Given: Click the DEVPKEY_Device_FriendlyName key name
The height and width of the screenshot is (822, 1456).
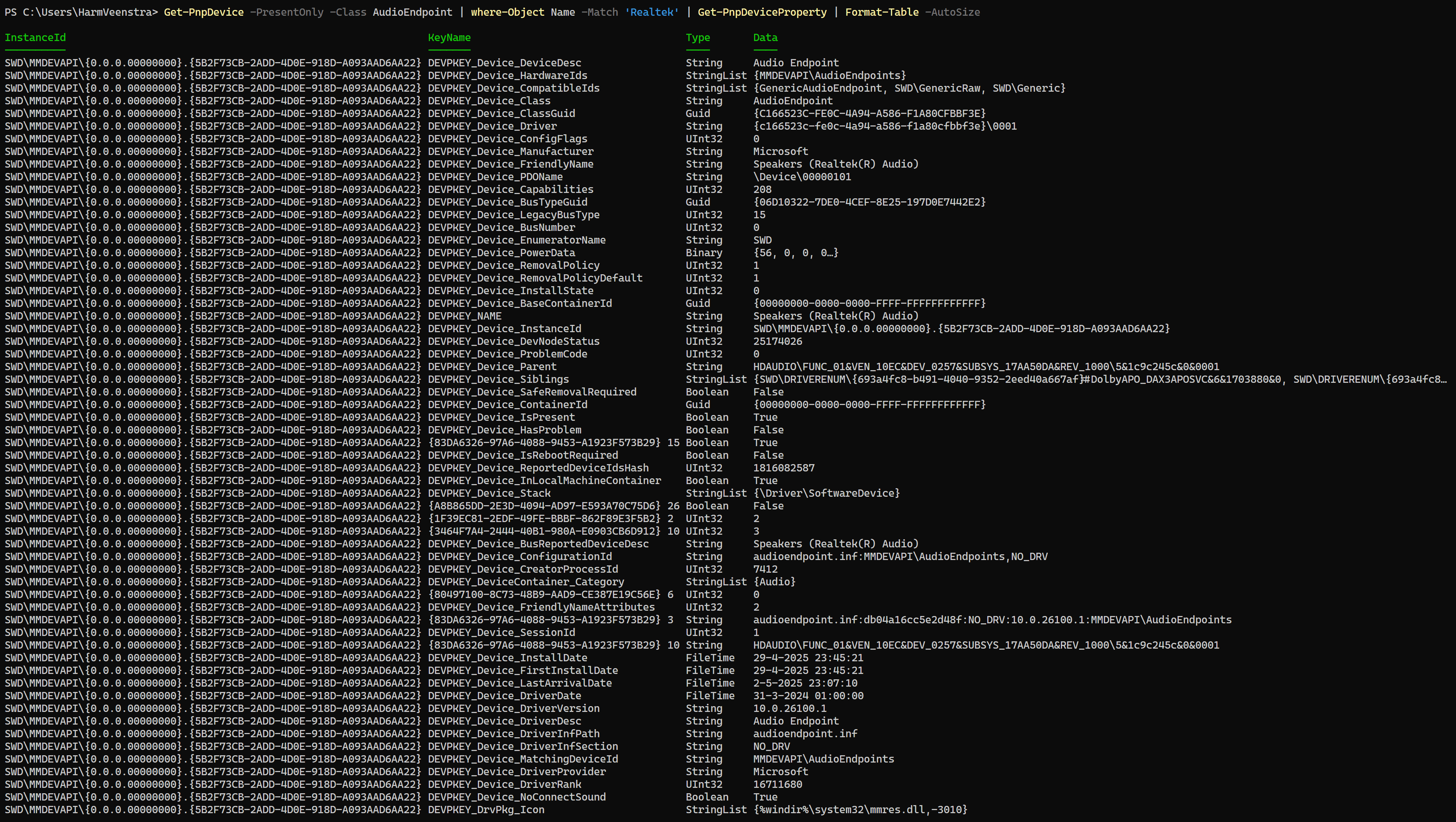Looking at the screenshot, I should 510,164.
